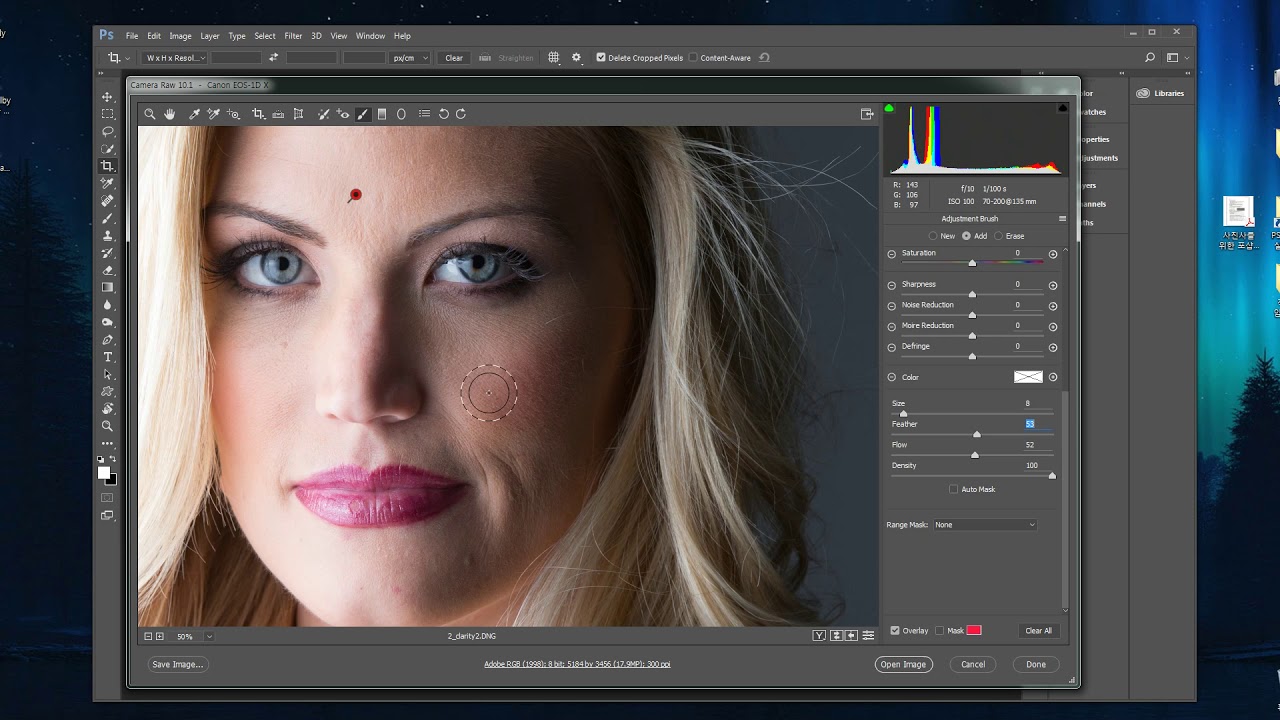Image resolution: width=1280 pixels, height=720 pixels.
Task: Rotate image counterclockwise
Action: click(444, 114)
